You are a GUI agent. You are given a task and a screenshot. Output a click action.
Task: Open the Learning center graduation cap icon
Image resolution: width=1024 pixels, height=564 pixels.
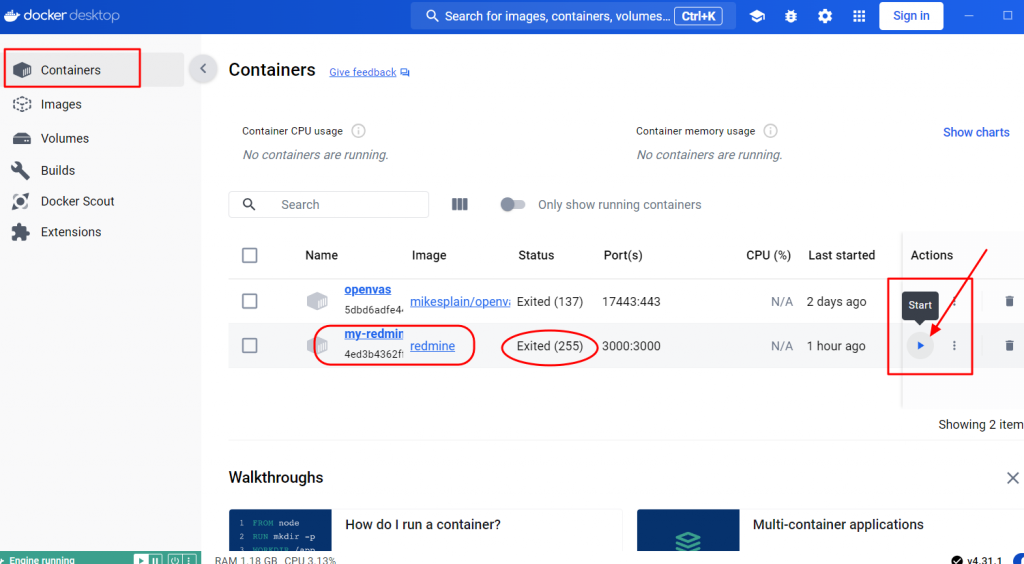[757, 16]
